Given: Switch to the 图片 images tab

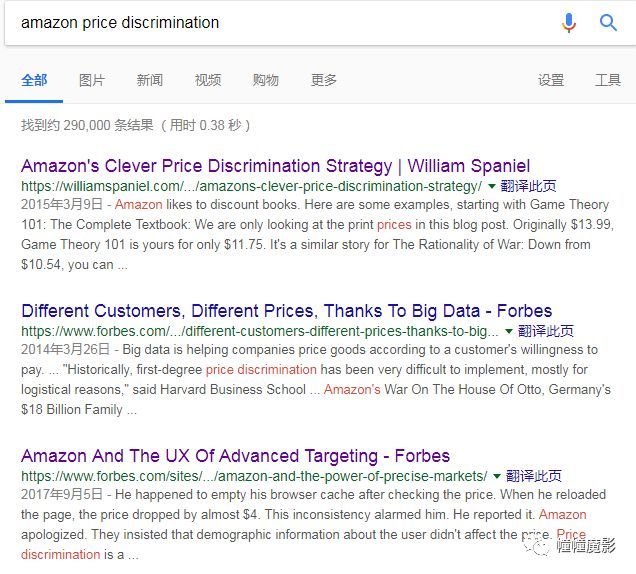Looking at the screenshot, I should (92, 80).
